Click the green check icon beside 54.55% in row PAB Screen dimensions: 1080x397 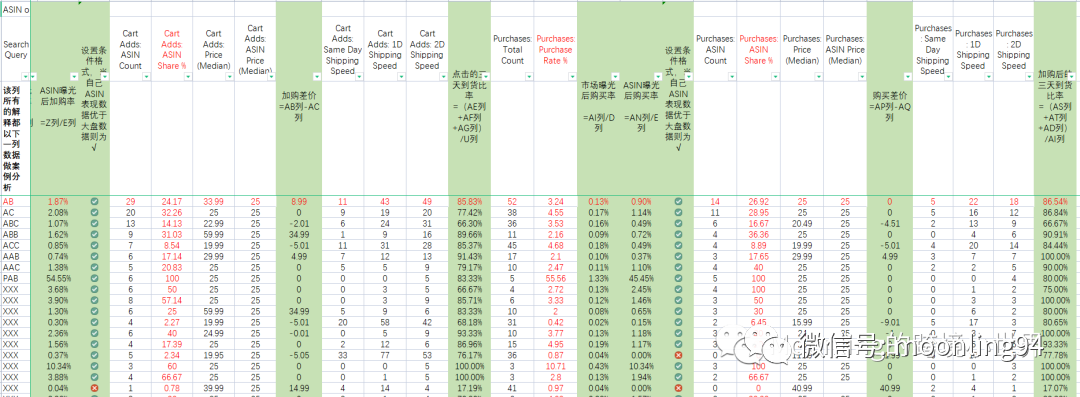click(94, 277)
